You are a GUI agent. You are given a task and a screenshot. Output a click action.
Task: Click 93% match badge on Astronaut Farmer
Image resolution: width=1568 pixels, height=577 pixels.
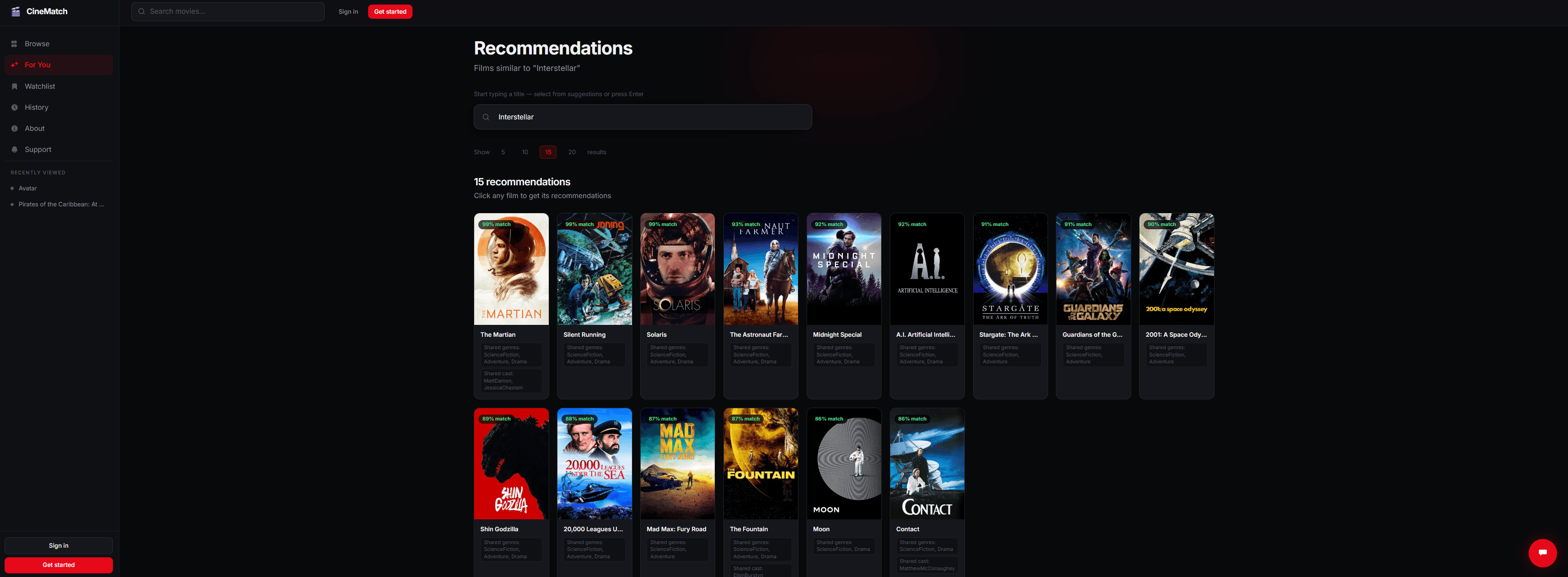[746, 224]
